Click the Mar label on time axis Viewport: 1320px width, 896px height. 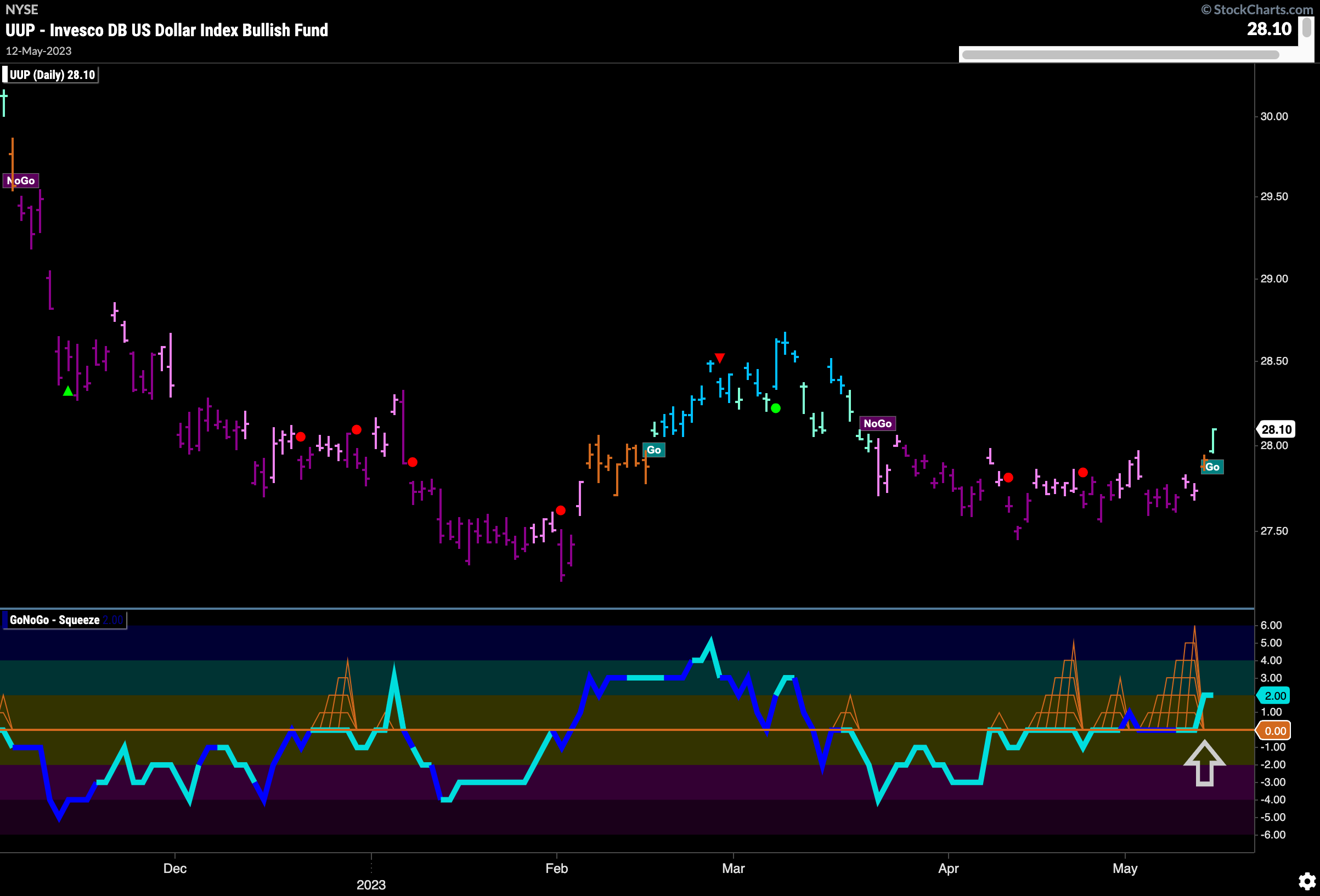(734, 868)
